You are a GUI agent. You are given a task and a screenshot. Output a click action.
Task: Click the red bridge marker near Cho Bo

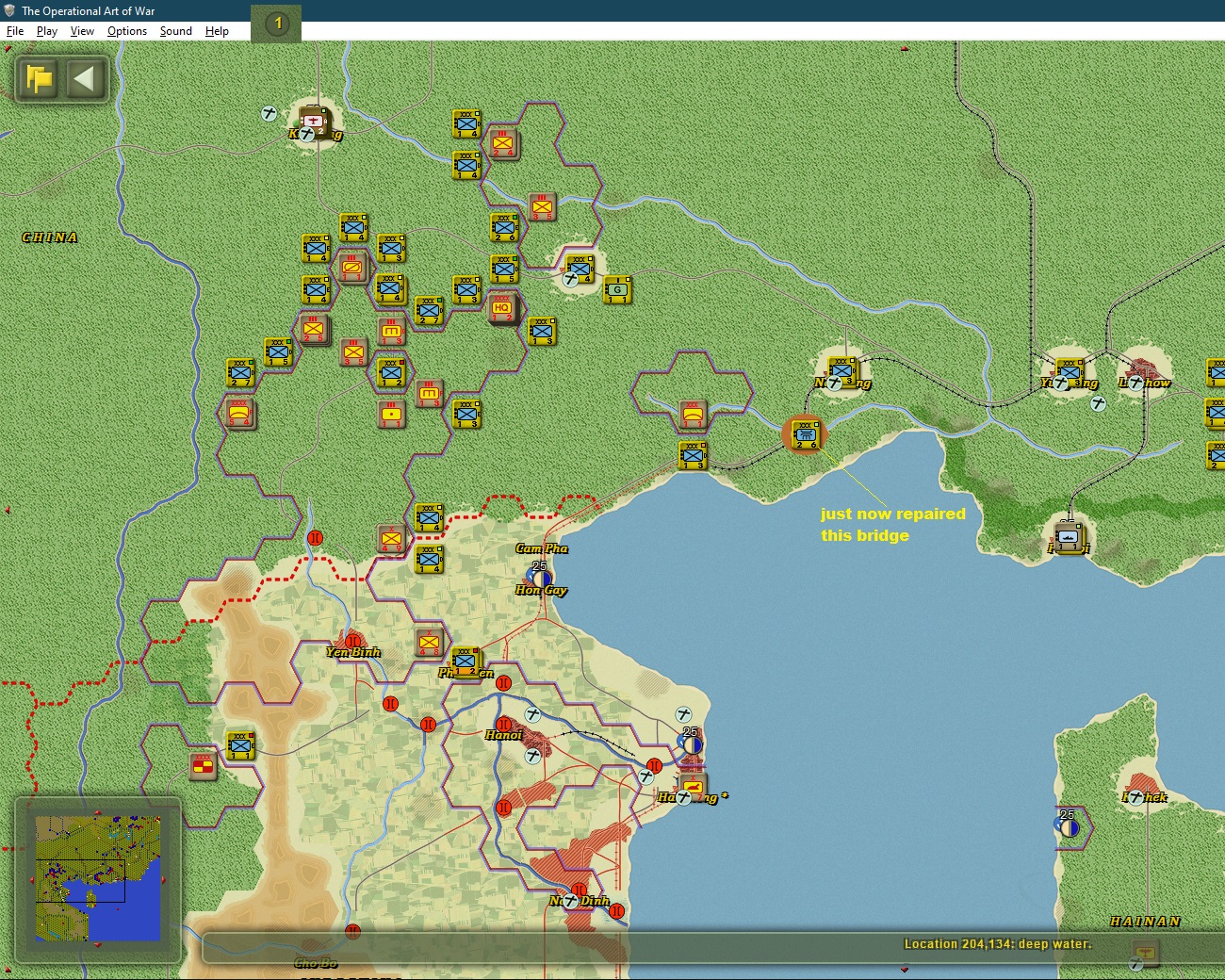352,932
